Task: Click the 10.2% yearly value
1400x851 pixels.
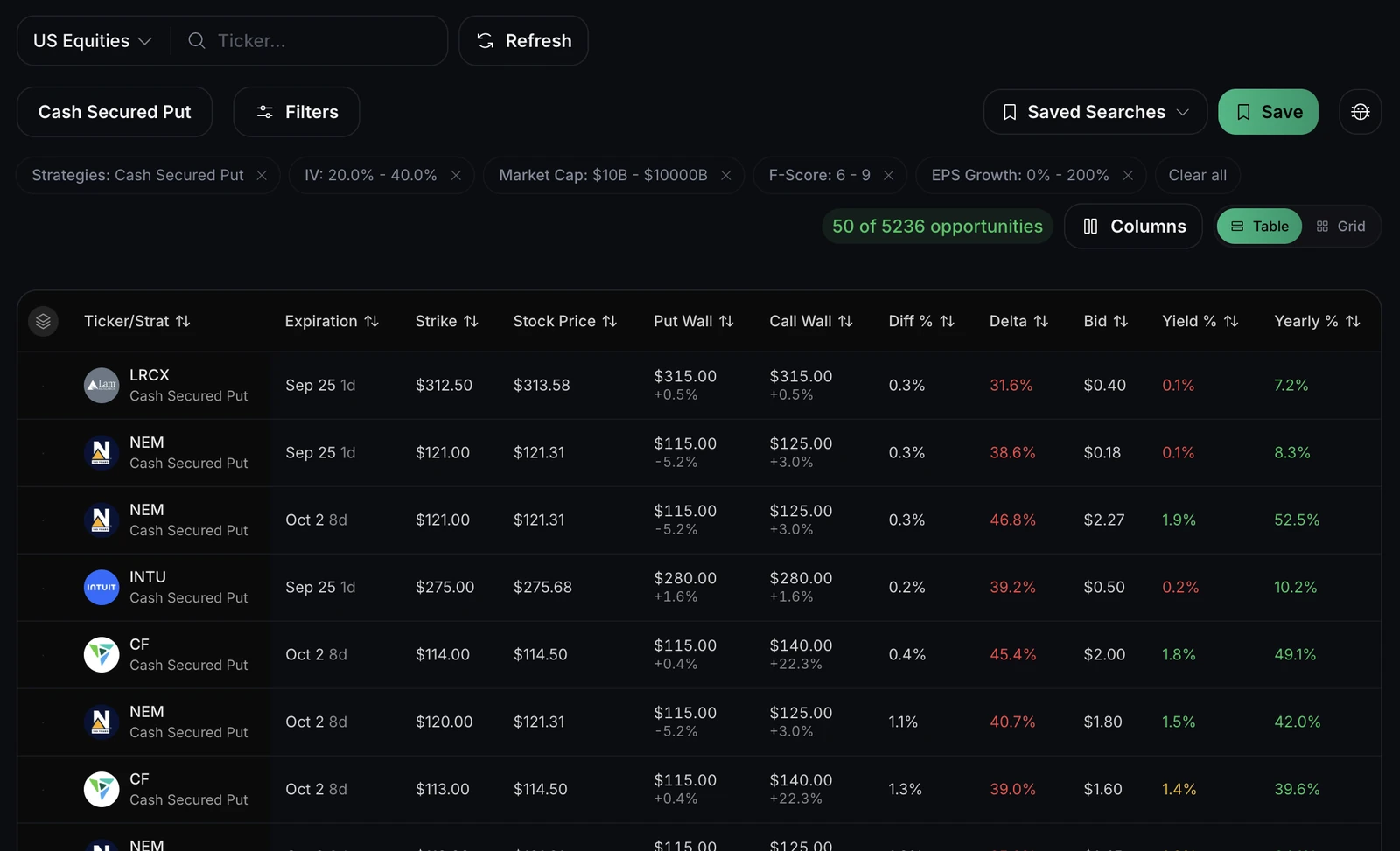Action: point(1296,588)
